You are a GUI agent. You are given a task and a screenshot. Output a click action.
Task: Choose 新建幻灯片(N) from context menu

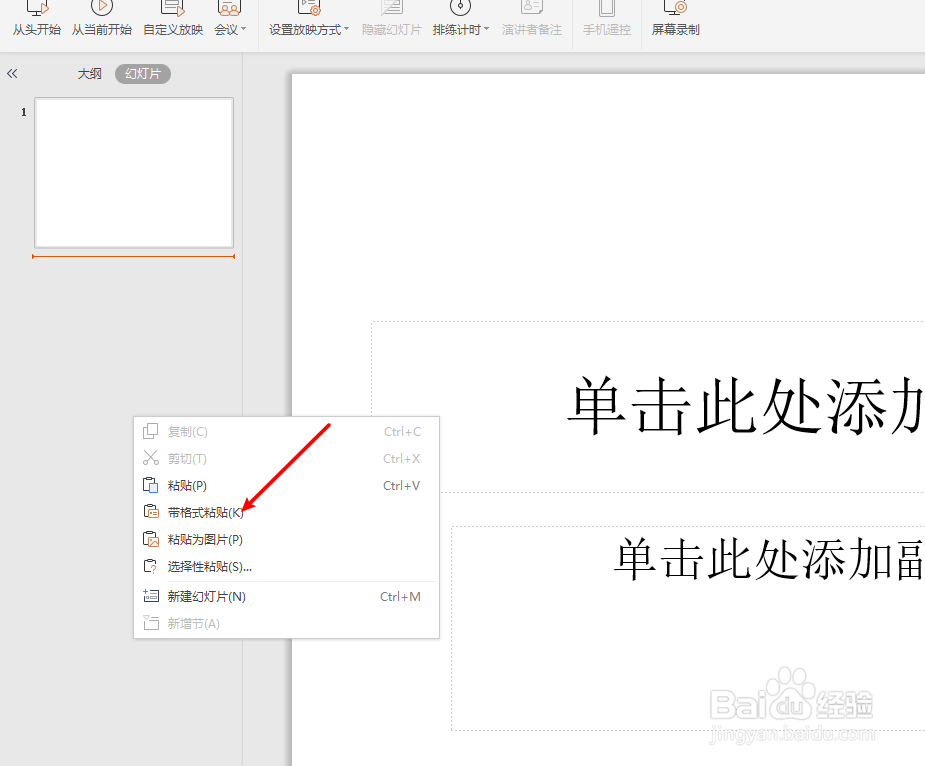[x=286, y=597]
